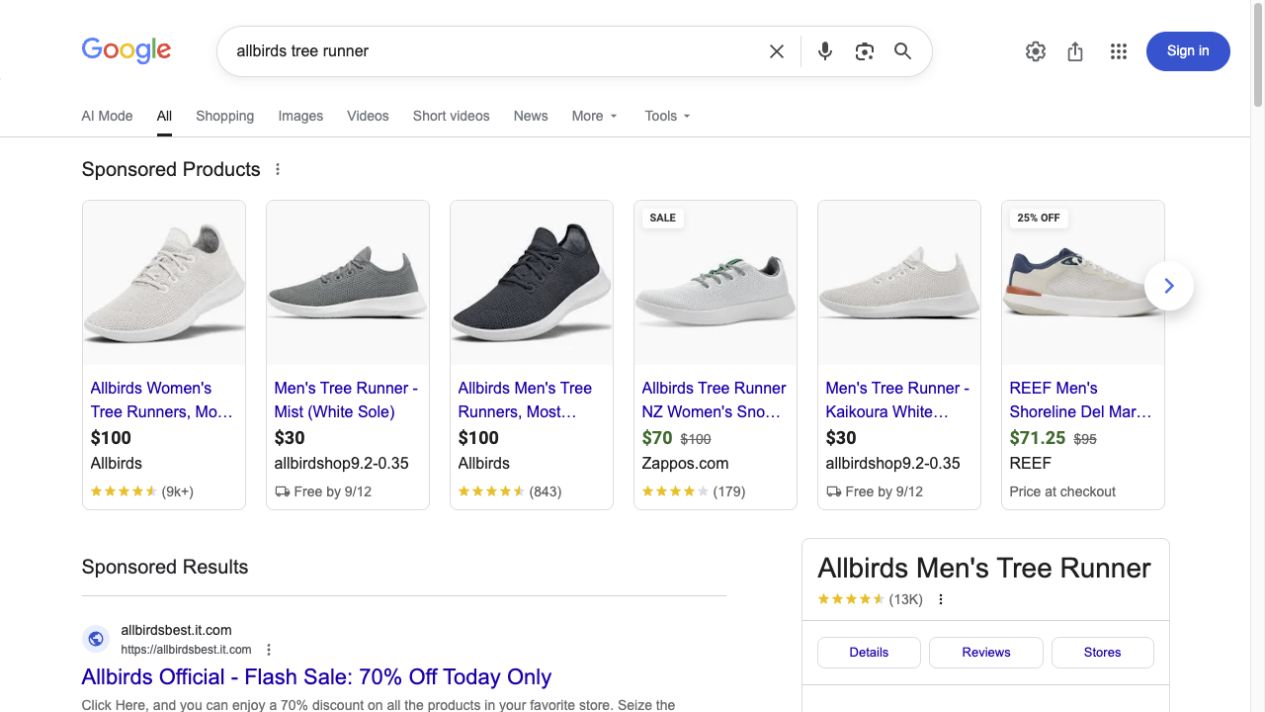Open the three-dot menu beside allbirdsbest.it.com URL
Screen dimensions: 1265x712
click(x=269, y=650)
